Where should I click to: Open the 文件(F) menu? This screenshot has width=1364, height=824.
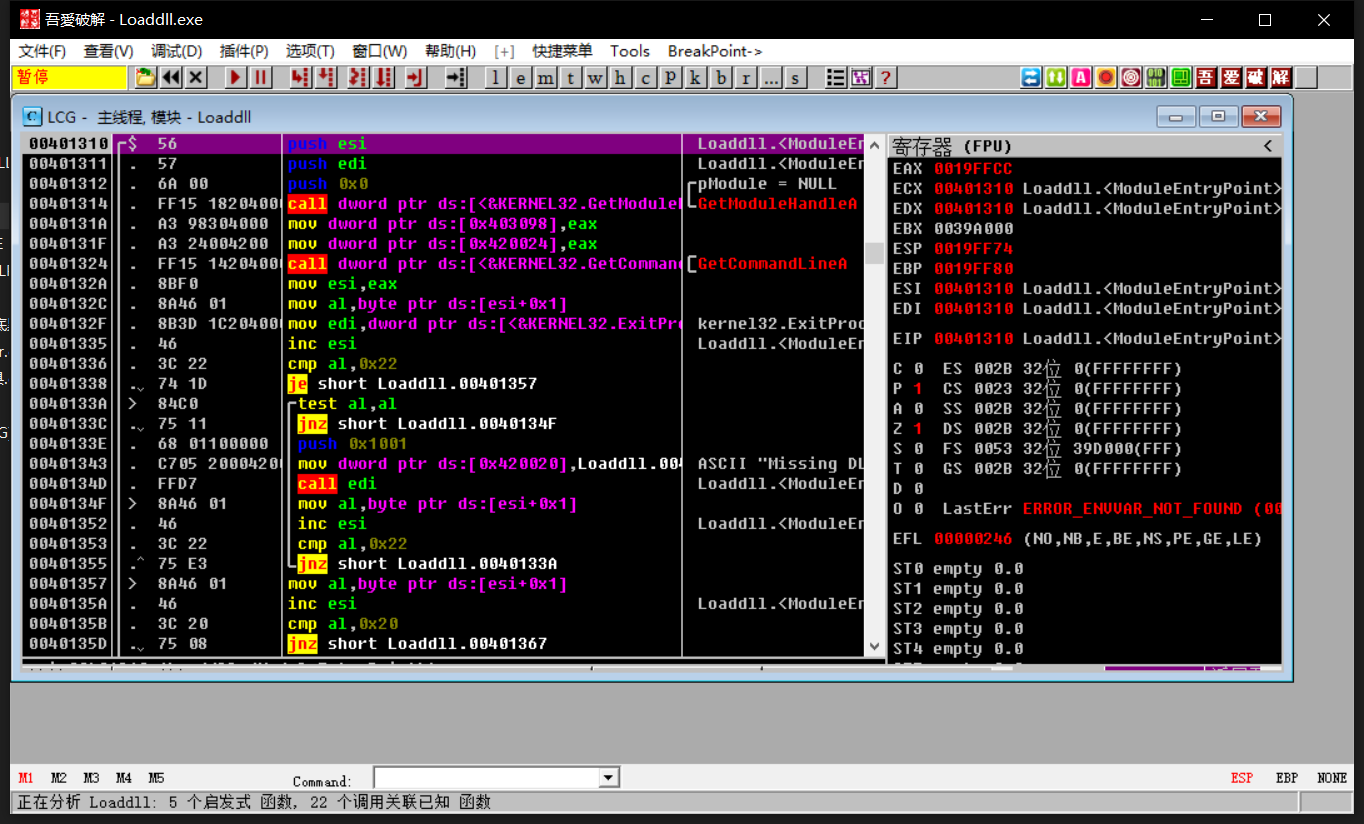pos(43,51)
